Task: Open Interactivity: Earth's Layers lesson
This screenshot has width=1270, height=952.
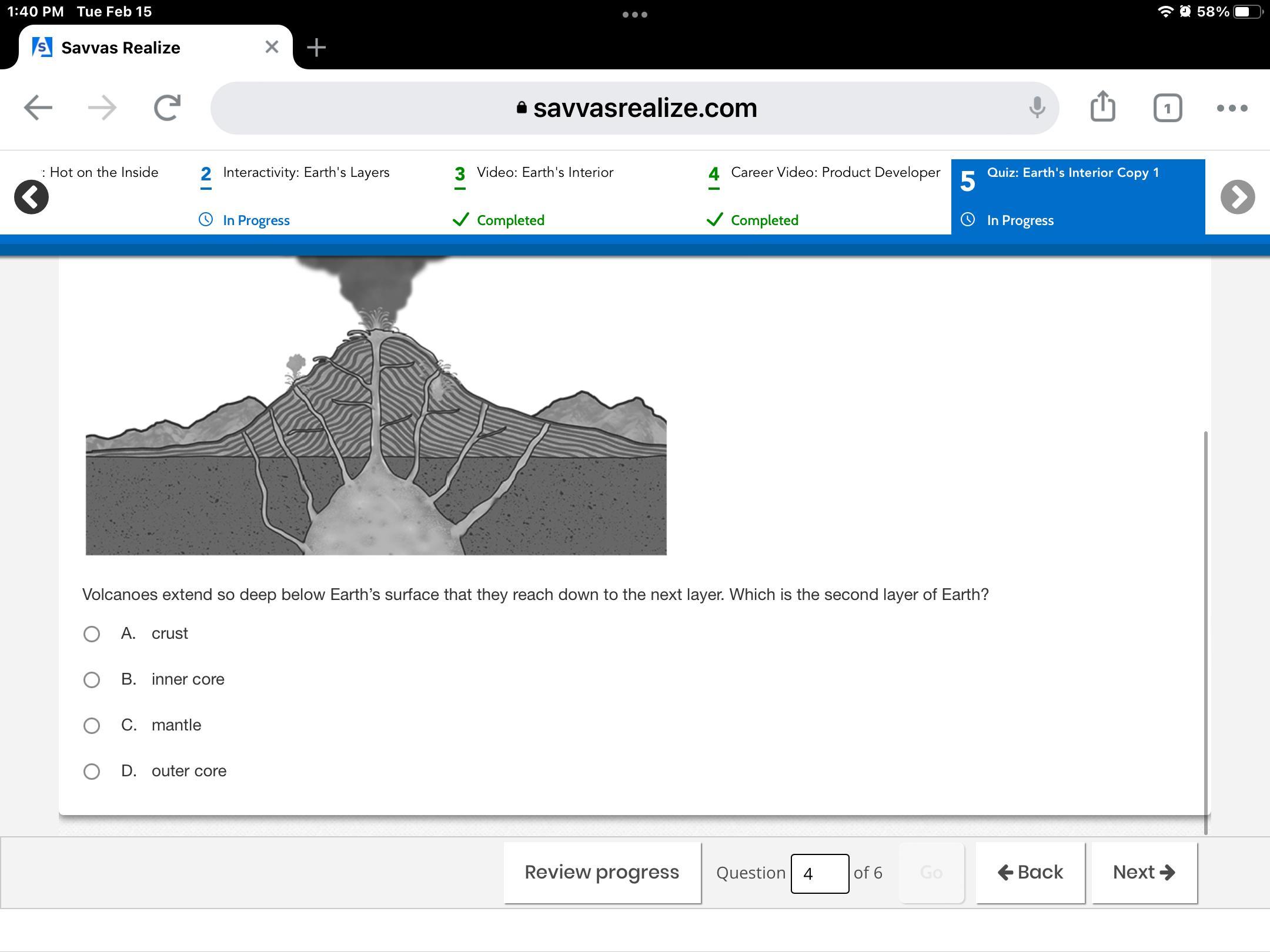Action: (306, 173)
